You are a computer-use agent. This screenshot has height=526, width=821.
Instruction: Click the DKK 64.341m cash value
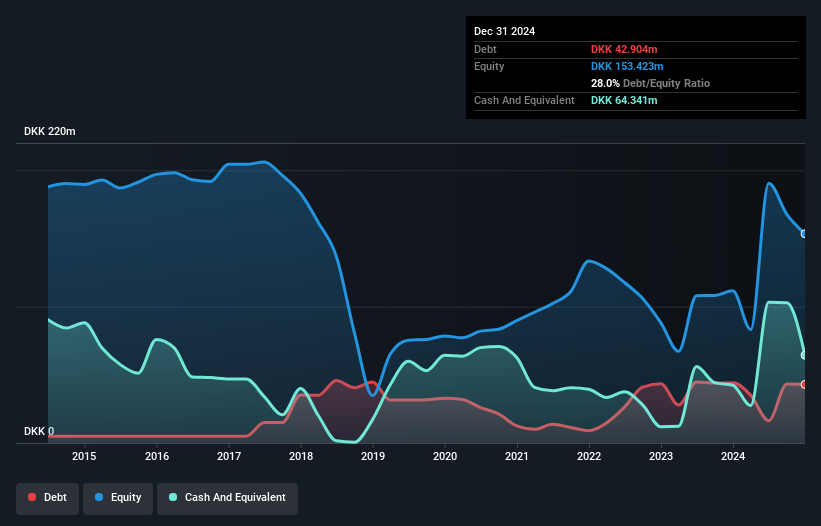point(624,100)
